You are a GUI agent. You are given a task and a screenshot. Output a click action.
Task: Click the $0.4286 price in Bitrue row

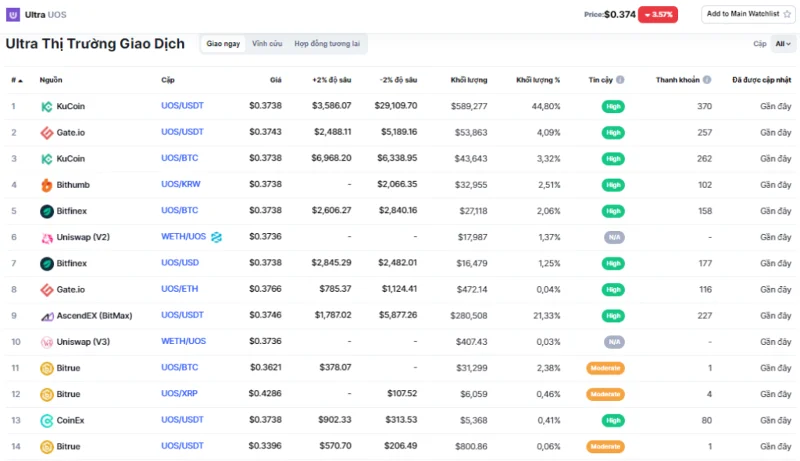265,393
